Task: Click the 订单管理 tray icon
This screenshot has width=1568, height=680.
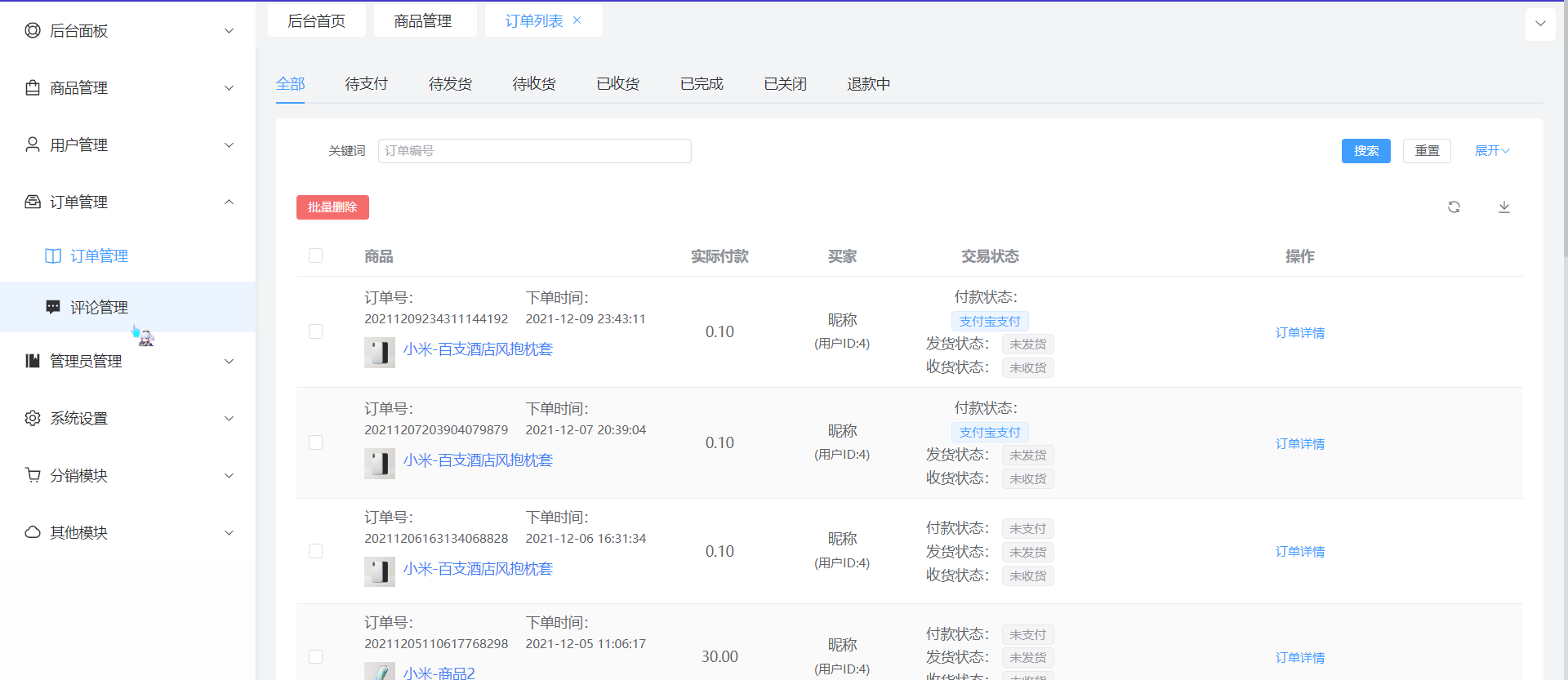Action: click(x=33, y=202)
